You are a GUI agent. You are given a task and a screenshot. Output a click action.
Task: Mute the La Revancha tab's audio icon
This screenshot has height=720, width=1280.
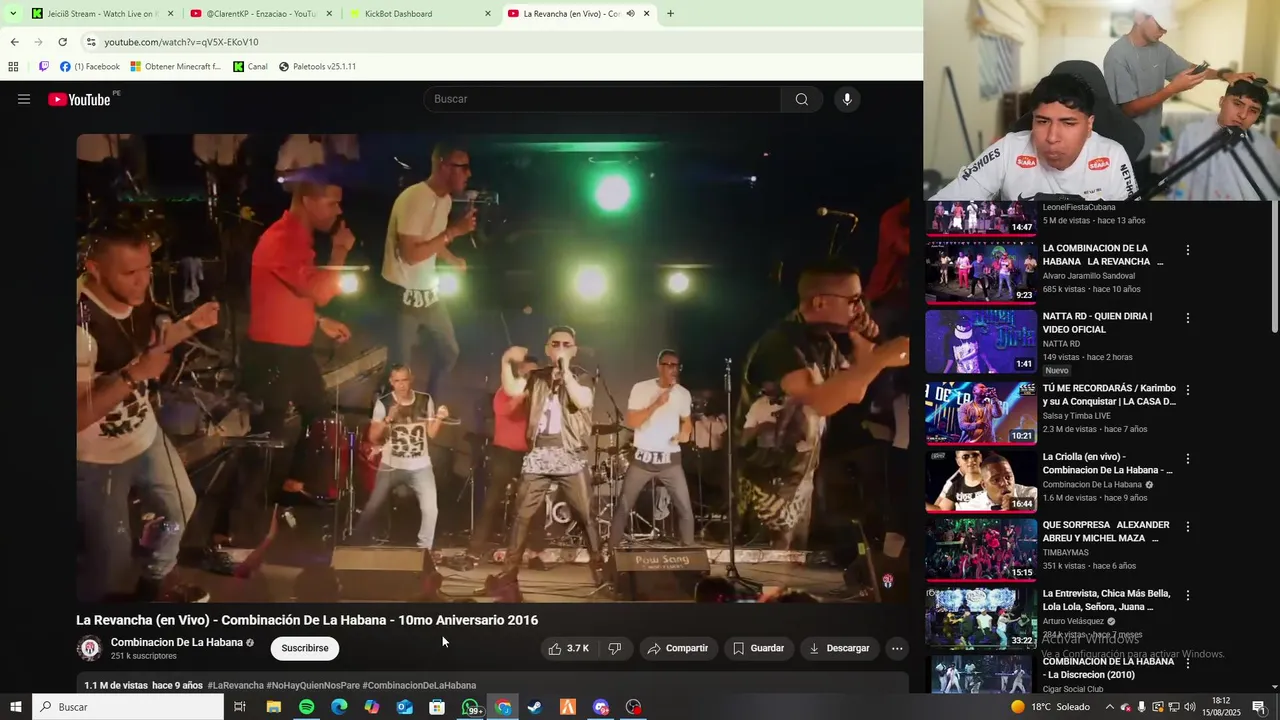(x=630, y=14)
